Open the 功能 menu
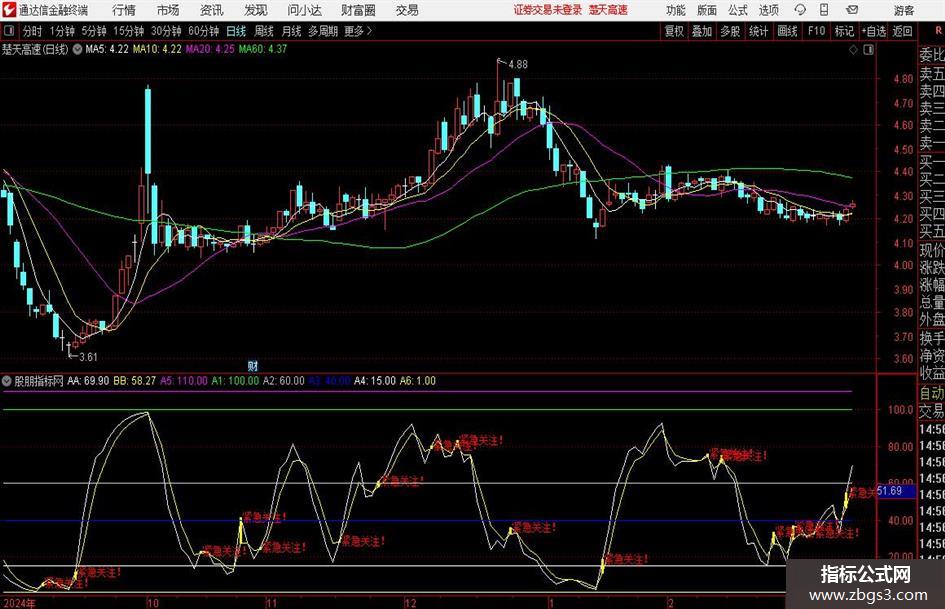Viewport: 945px width, 609px height. 676,10
